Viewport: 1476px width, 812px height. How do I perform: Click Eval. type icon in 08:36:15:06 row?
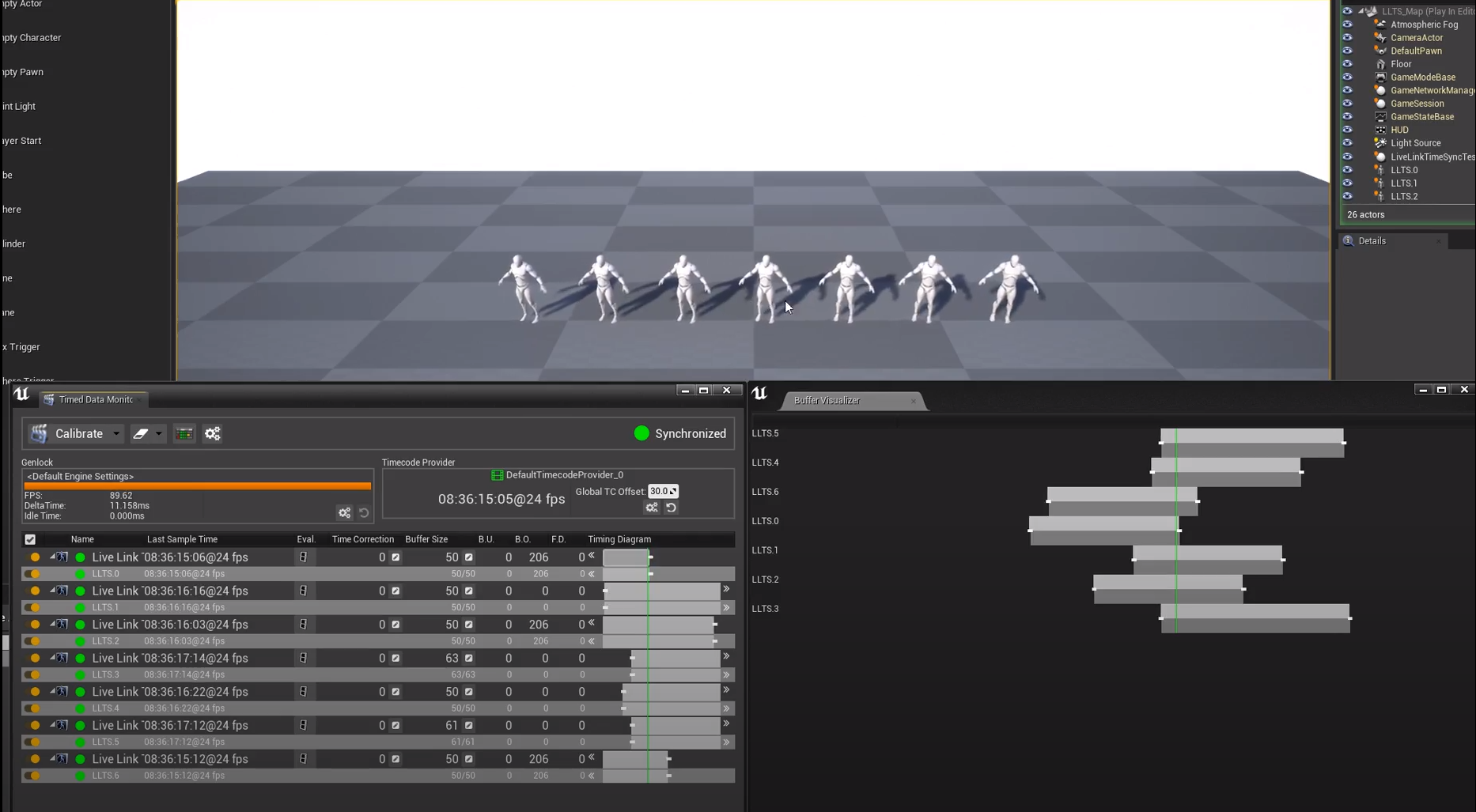(x=303, y=557)
